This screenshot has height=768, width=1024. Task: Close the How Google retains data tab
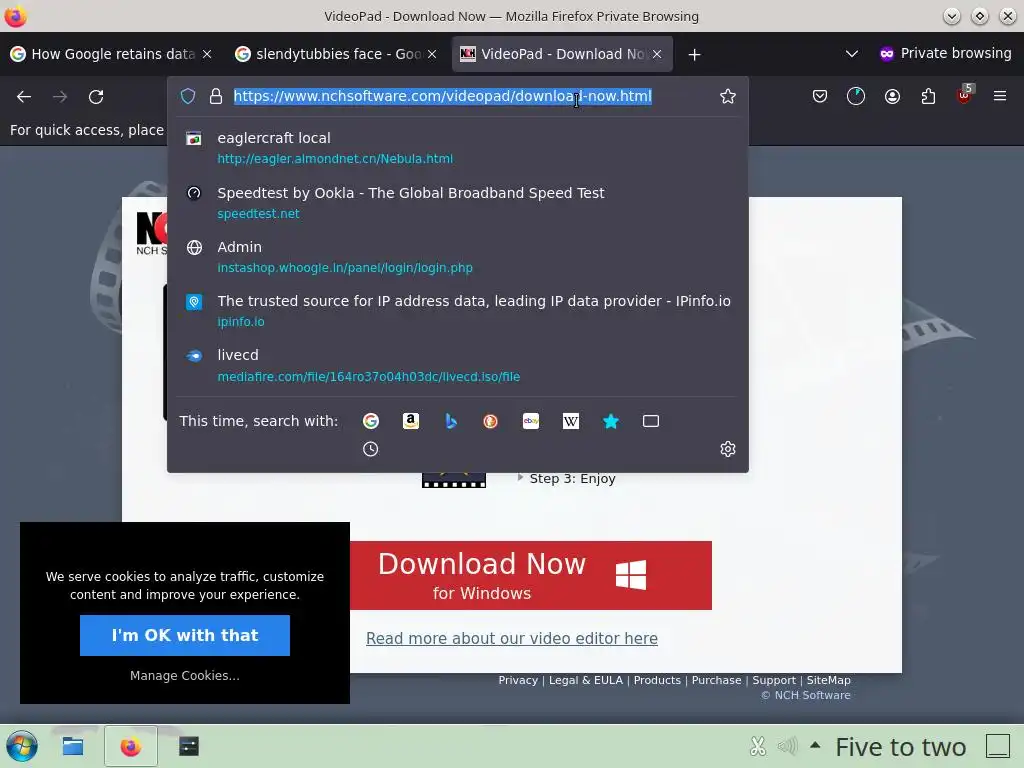click(207, 54)
